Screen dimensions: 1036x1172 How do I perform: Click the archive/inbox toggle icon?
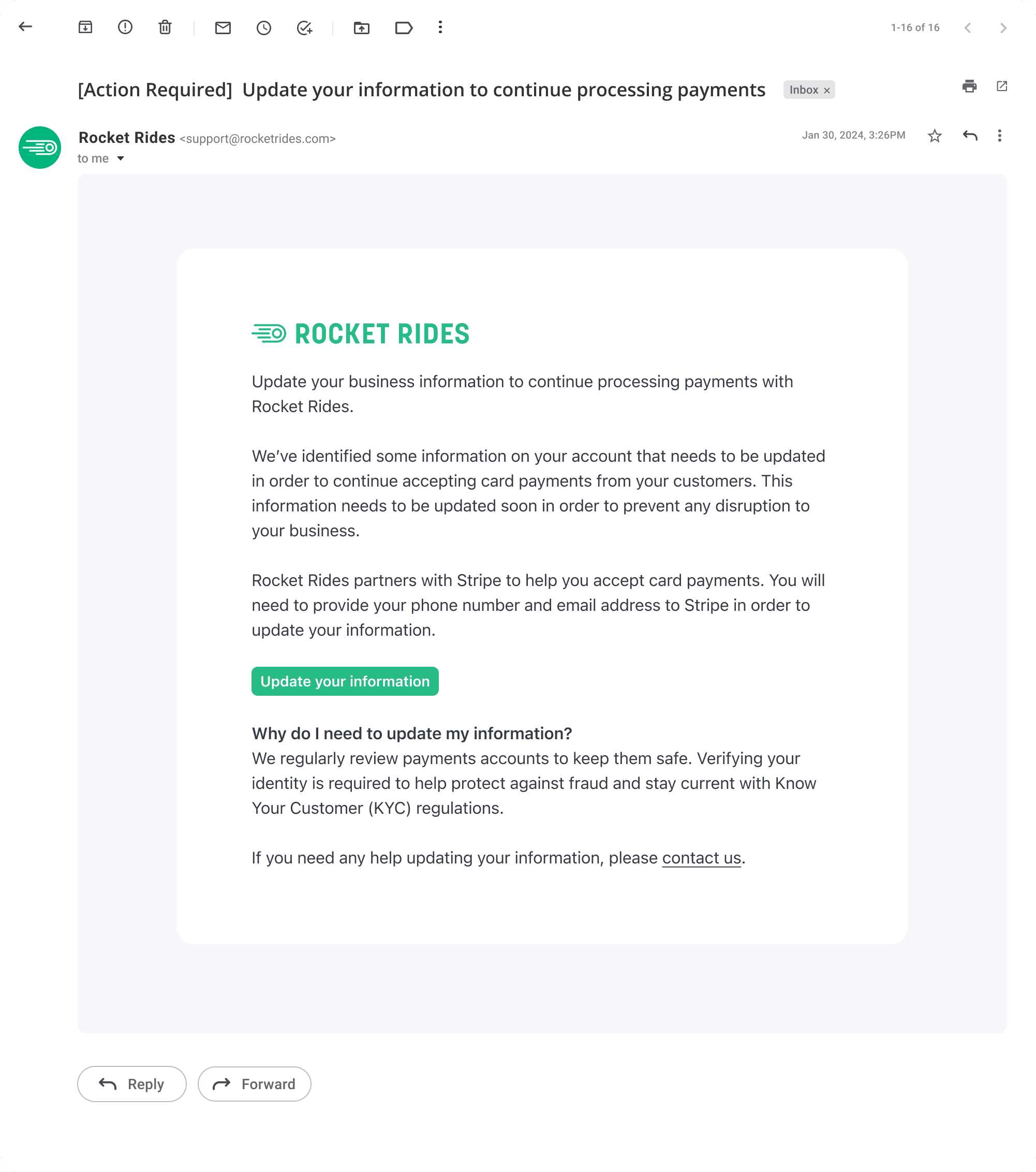pyautogui.click(x=86, y=27)
